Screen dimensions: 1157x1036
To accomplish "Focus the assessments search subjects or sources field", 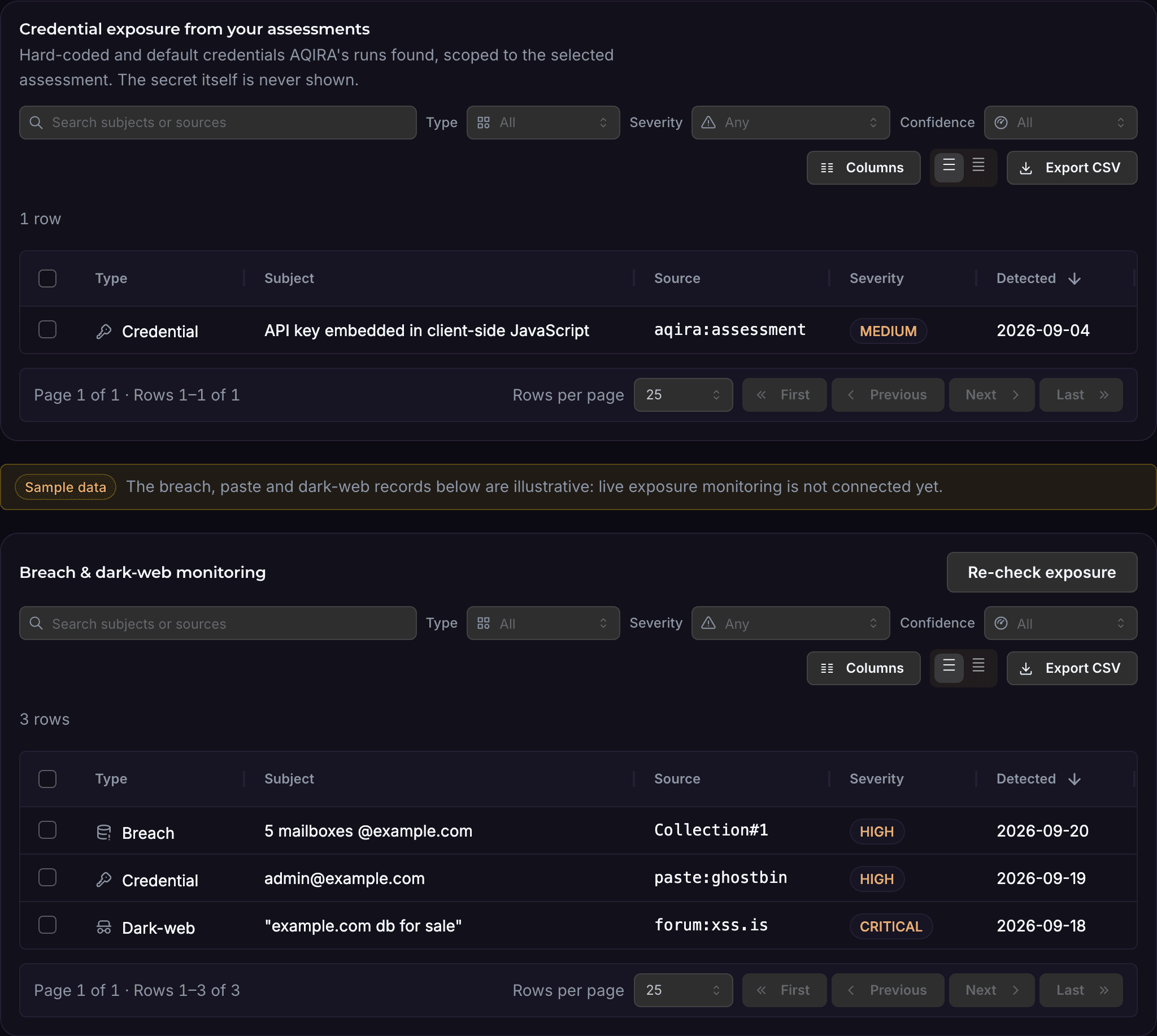I will coord(218,123).
